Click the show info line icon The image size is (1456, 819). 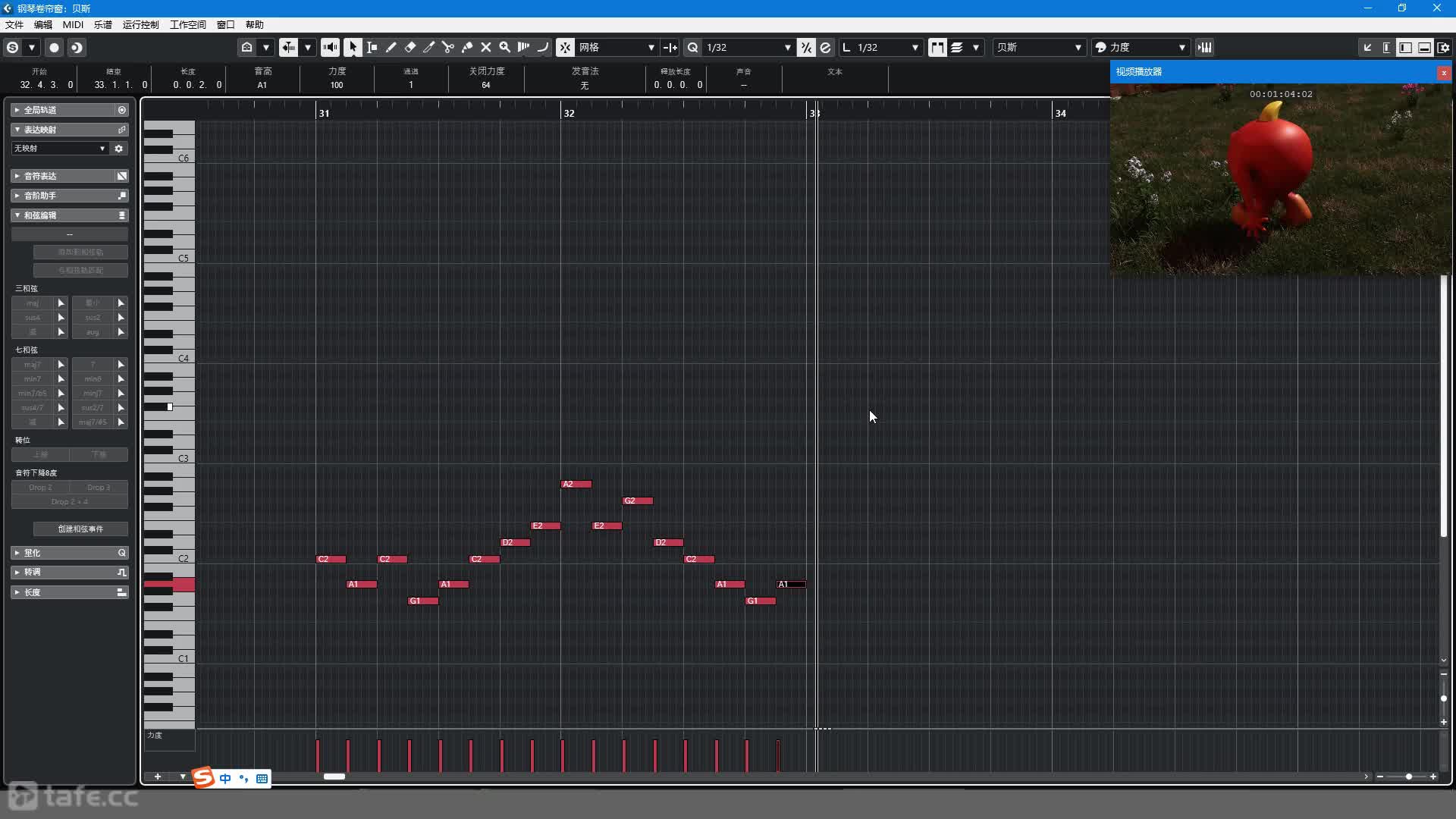pyautogui.click(x=1387, y=47)
